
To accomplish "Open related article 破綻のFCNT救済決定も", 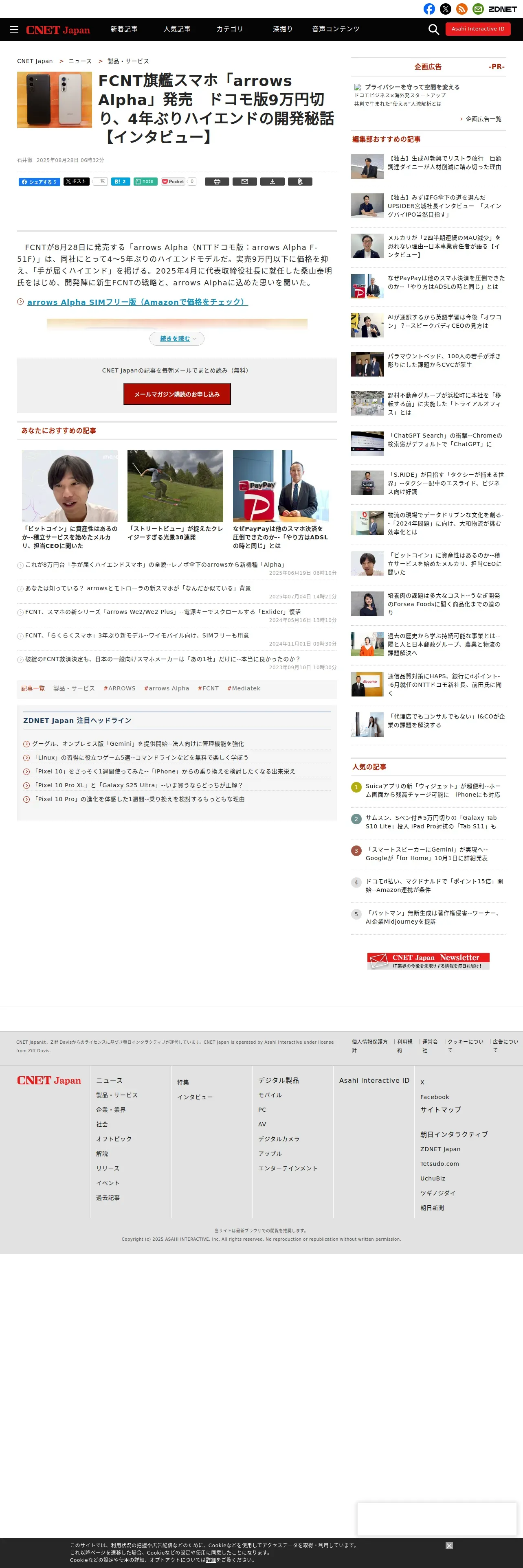I will [x=163, y=659].
